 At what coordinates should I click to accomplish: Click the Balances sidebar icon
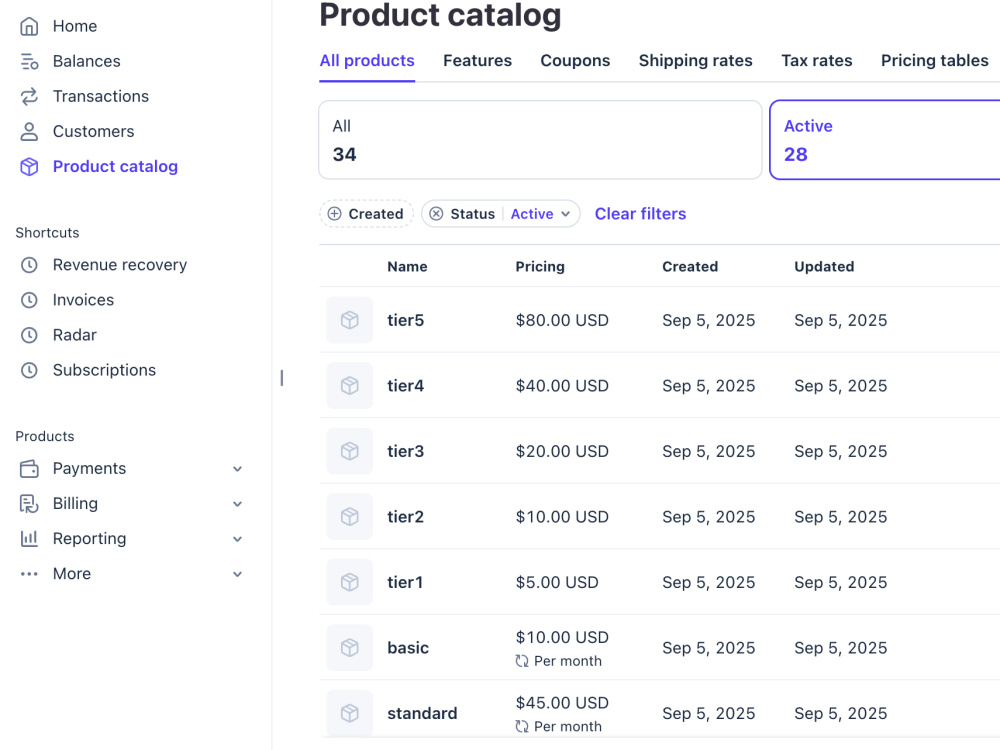29,61
